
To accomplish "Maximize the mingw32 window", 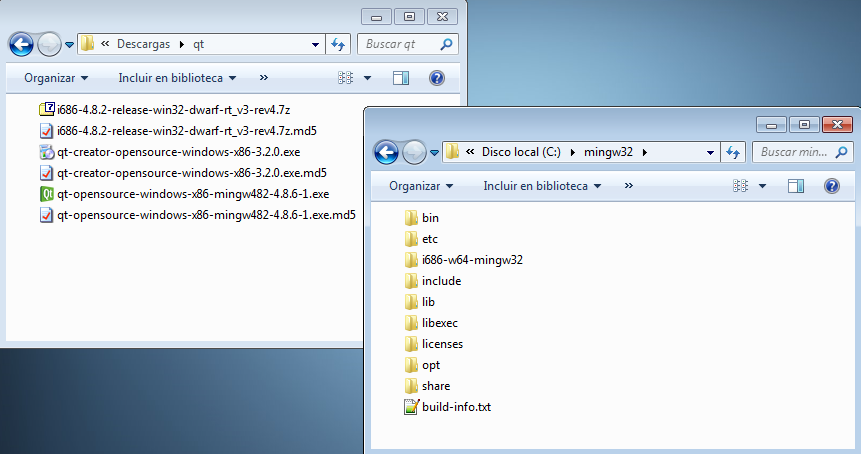I will tap(804, 125).
